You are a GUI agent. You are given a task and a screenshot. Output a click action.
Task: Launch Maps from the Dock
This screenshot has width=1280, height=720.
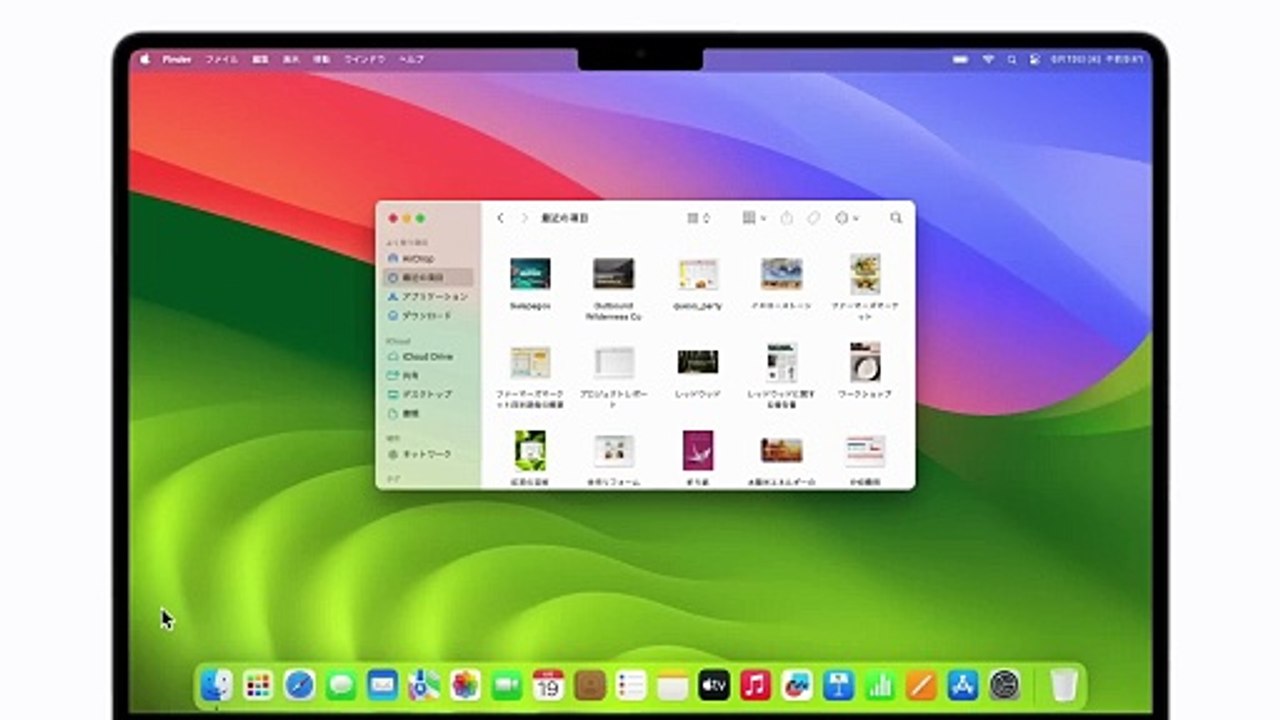coord(424,685)
